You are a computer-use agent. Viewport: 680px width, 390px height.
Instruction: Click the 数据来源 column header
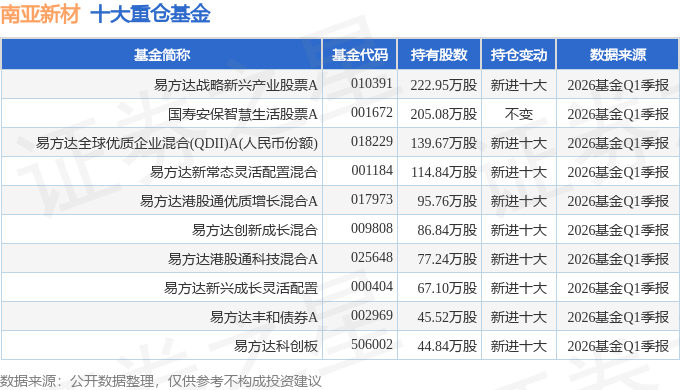618,55
